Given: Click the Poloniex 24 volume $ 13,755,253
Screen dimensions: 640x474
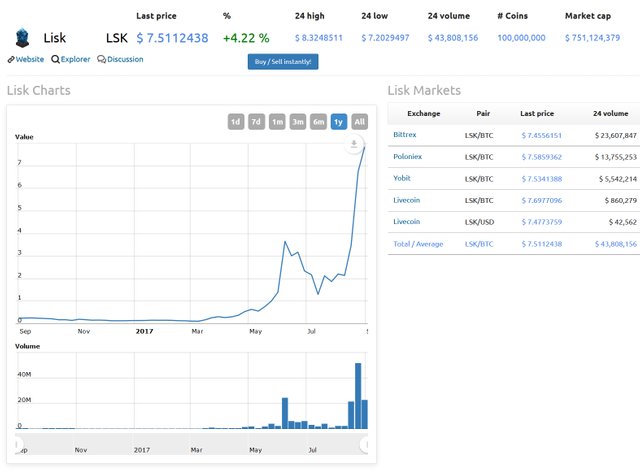Looking at the screenshot, I should pyautogui.click(x=616, y=157).
